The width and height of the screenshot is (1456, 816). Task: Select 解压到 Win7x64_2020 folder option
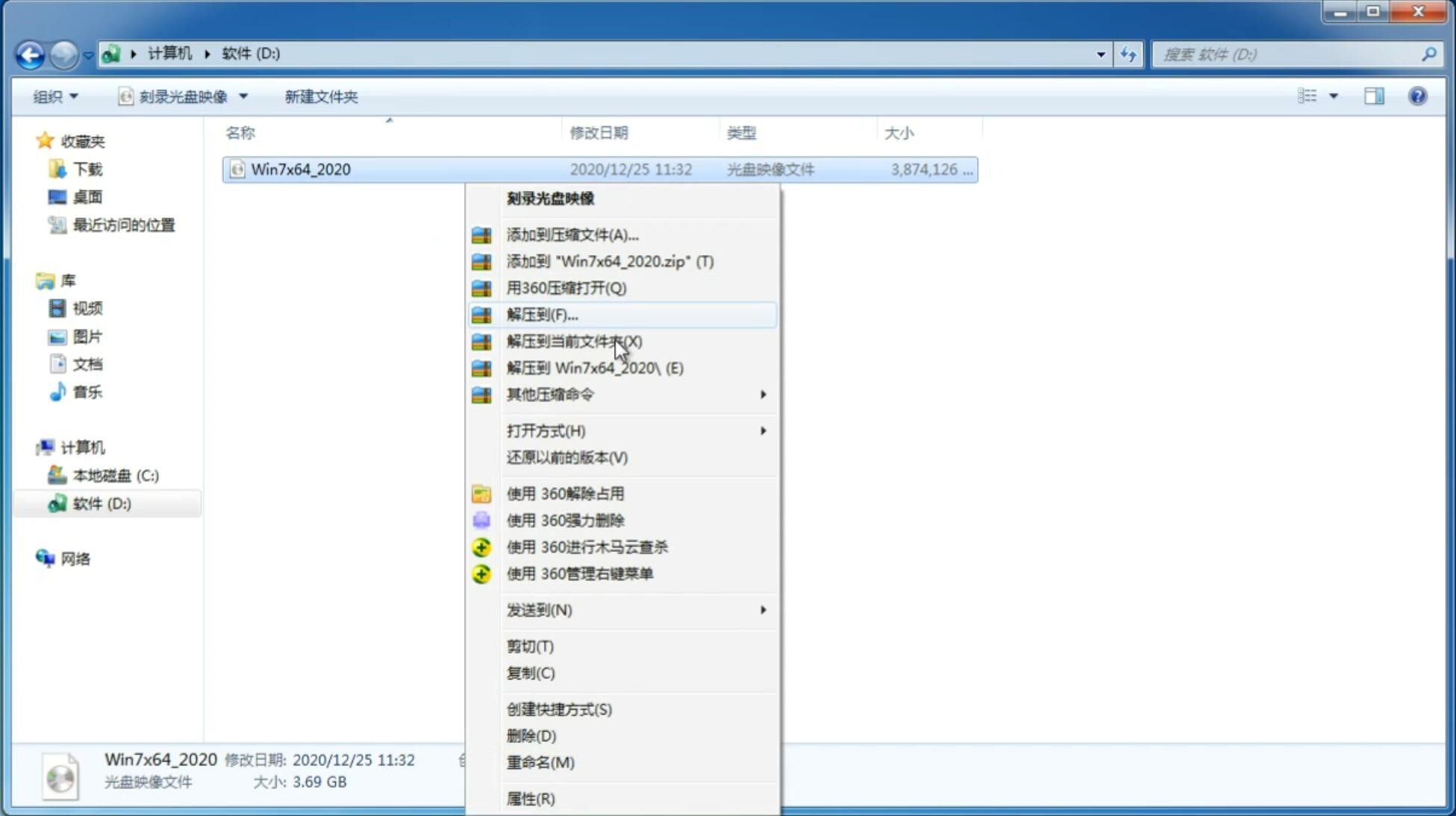click(x=594, y=367)
